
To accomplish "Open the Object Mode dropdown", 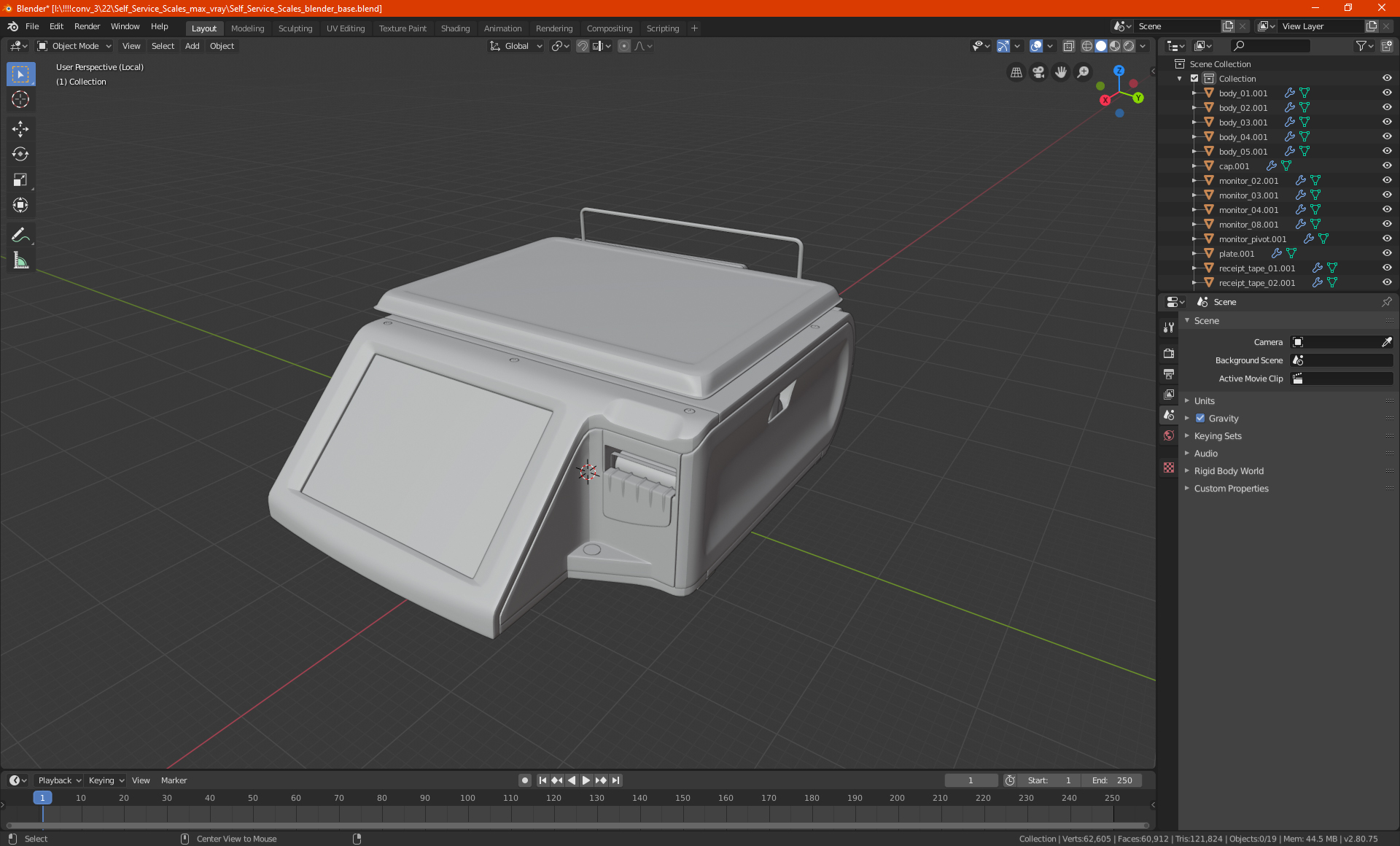I will click(74, 46).
